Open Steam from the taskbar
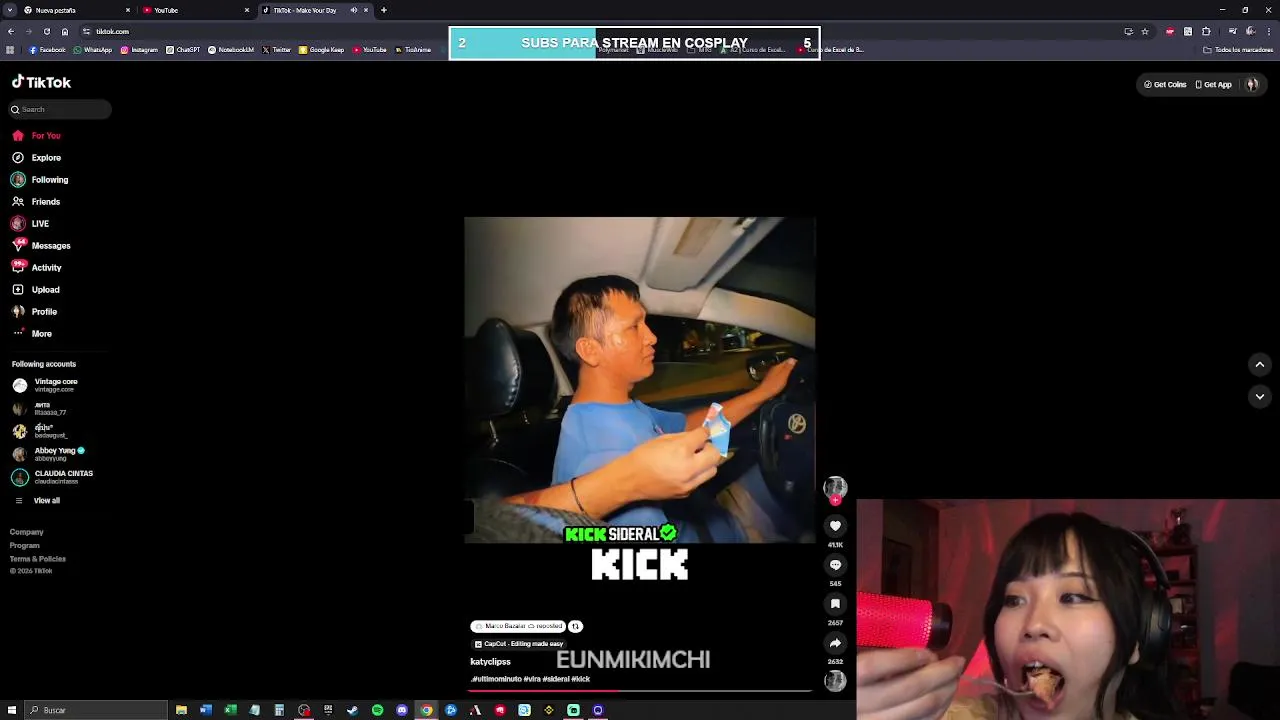This screenshot has width=1280, height=720. point(352,710)
